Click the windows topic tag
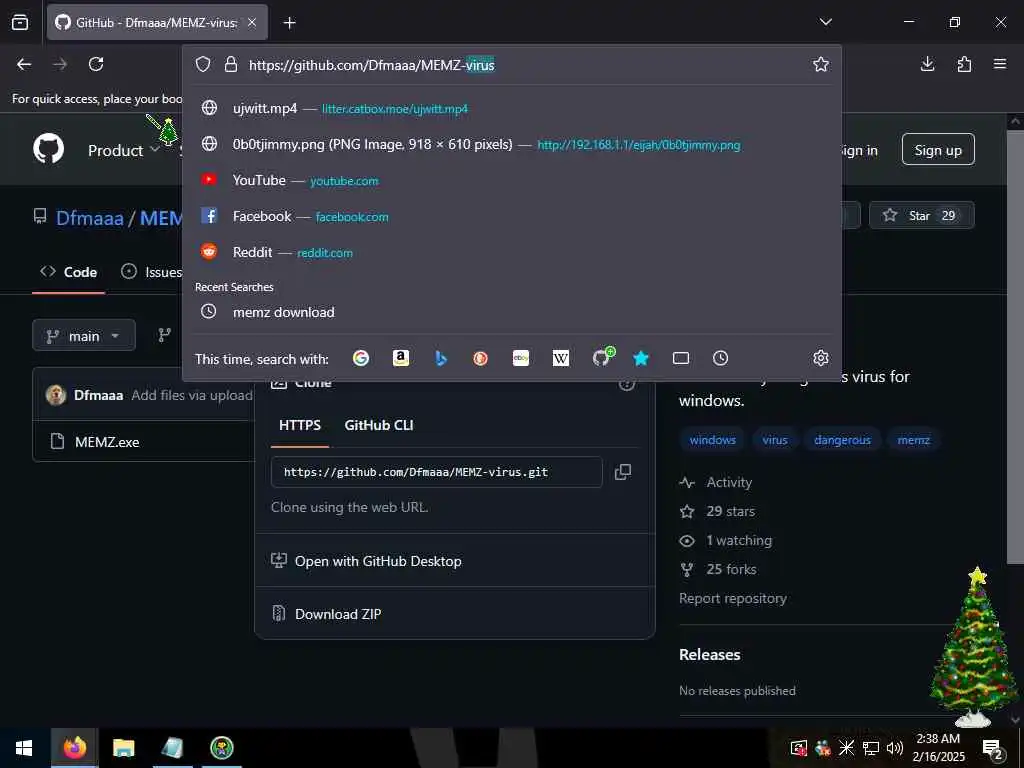The image size is (1024, 768). (x=712, y=440)
